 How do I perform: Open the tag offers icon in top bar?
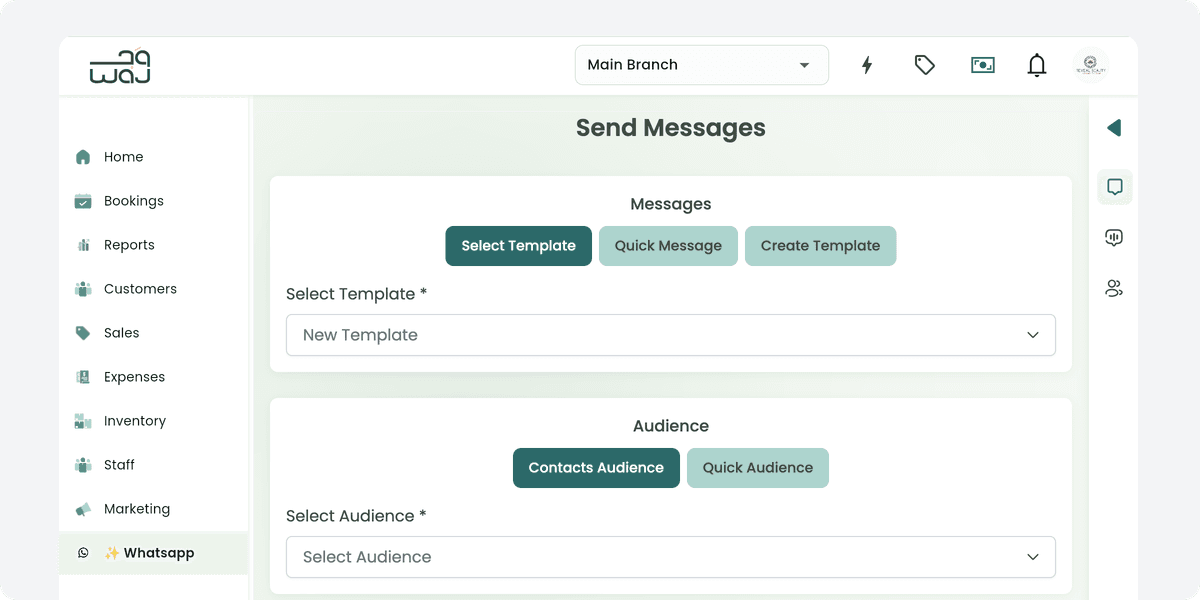[924, 64]
